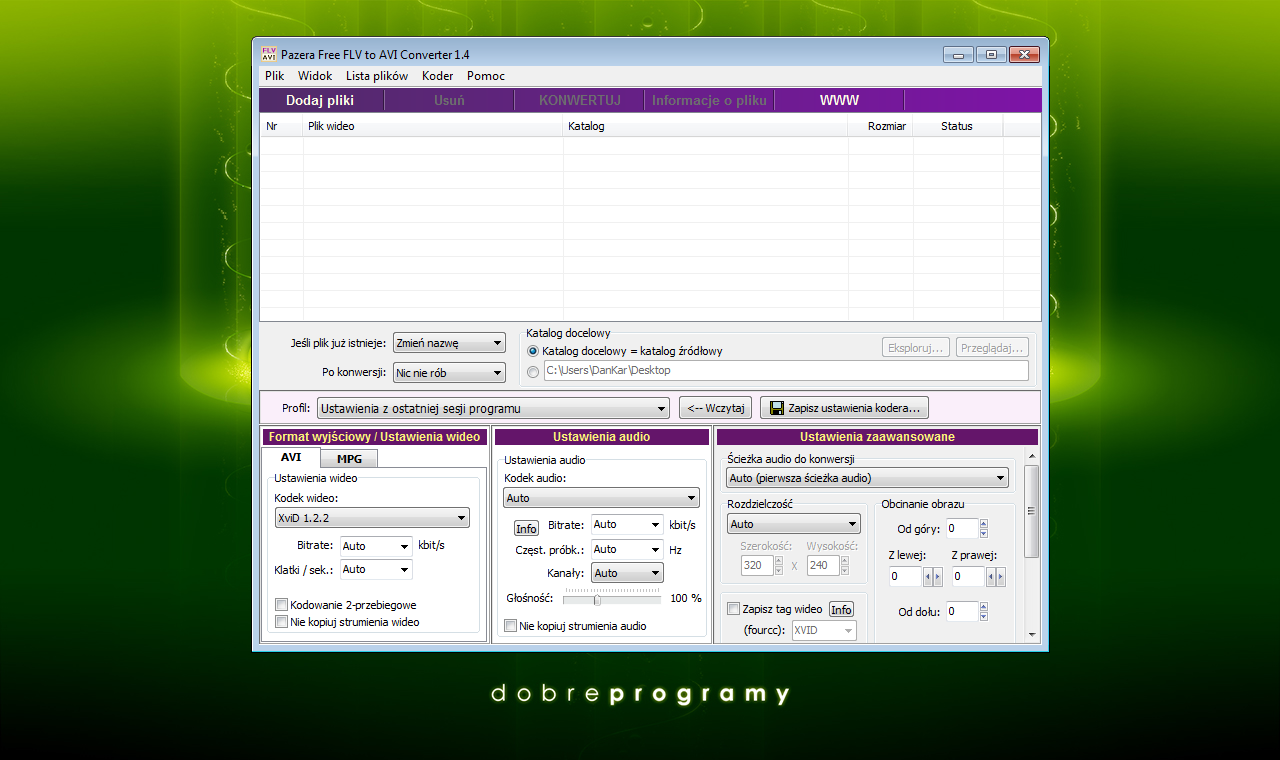
Task: Decrease the Od dołu value with down arrow
Action: click(984, 616)
